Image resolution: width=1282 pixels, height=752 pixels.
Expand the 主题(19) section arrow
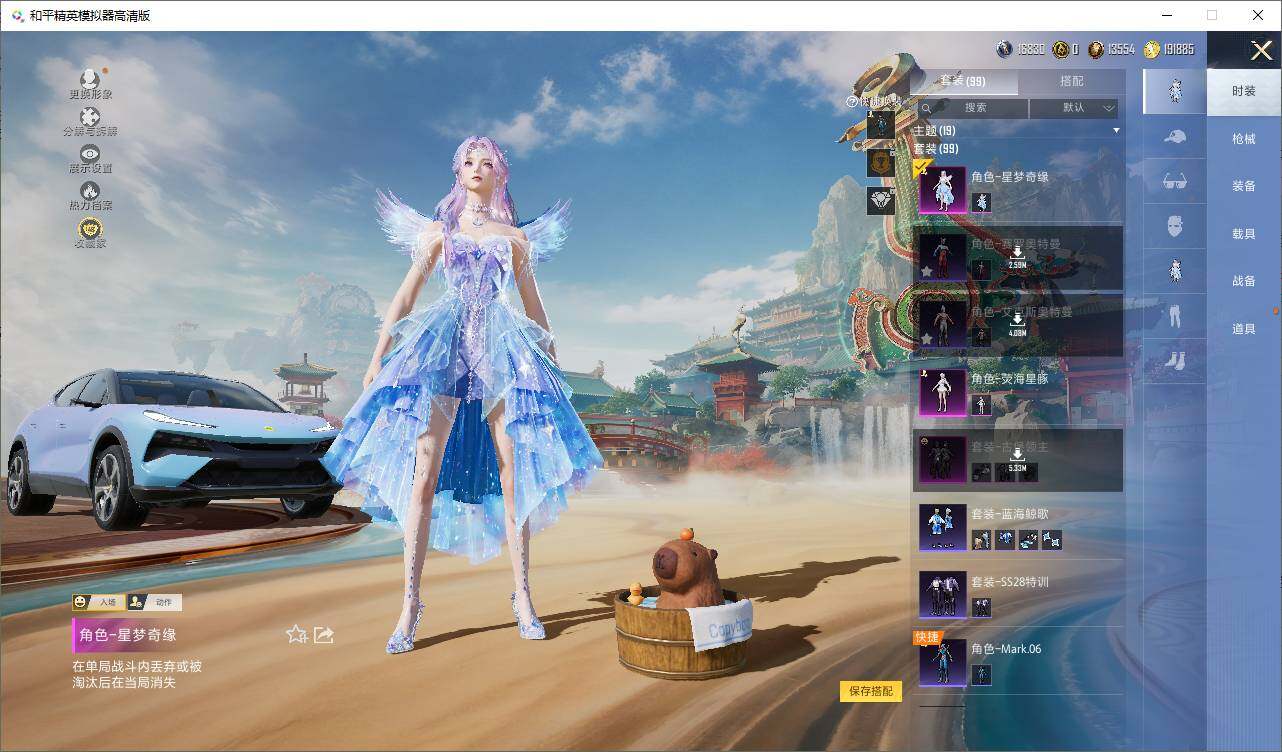pyautogui.click(x=1116, y=131)
